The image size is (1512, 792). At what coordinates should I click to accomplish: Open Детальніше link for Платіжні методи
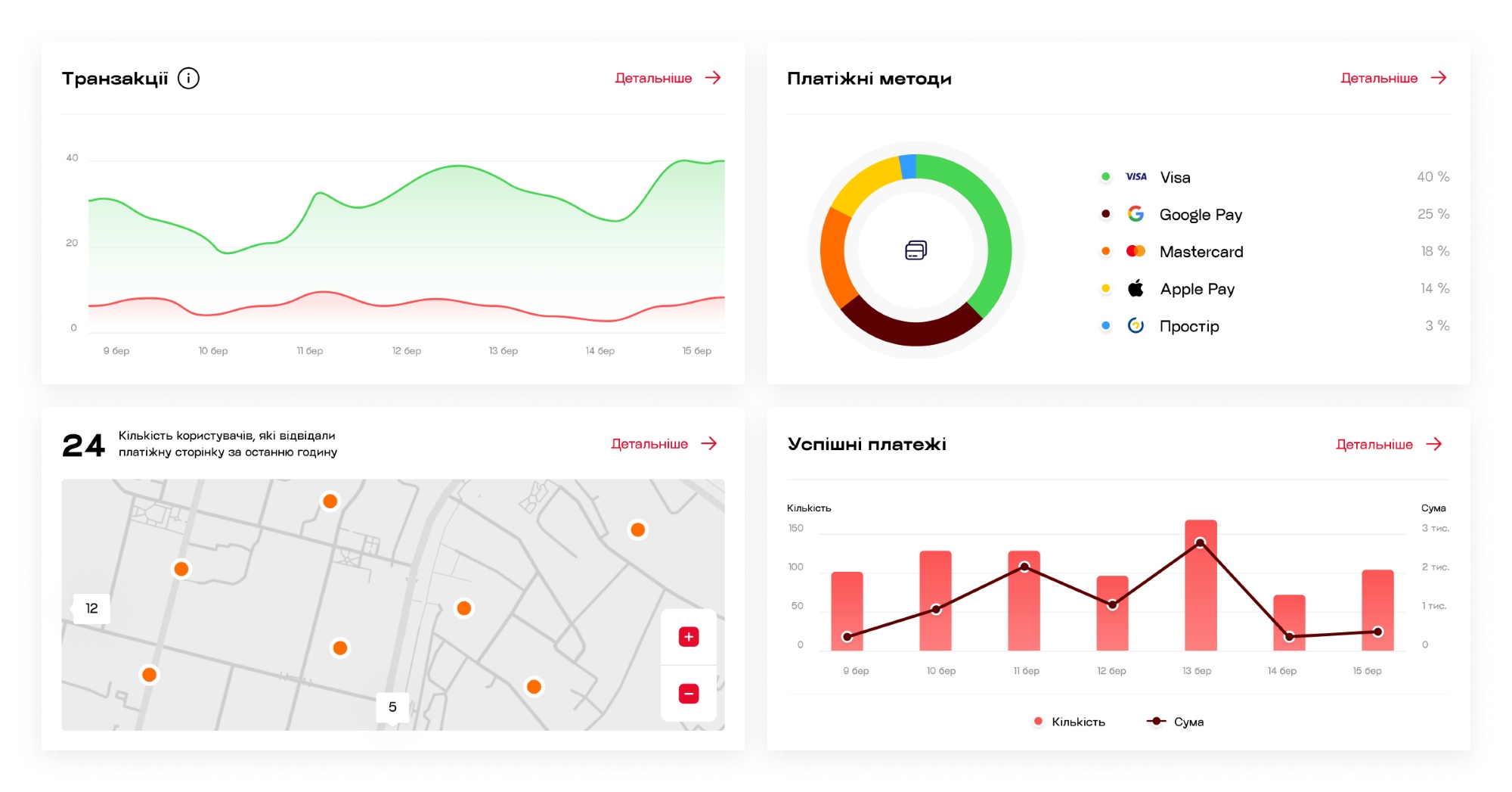(1394, 78)
